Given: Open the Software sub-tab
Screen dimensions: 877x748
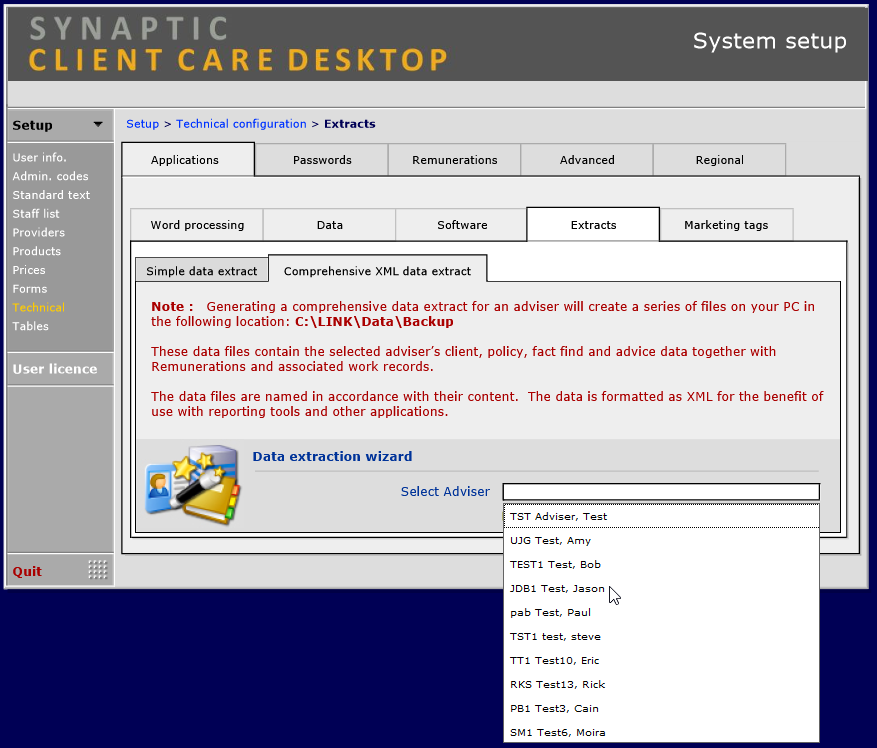Looking at the screenshot, I should click(x=462, y=225).
